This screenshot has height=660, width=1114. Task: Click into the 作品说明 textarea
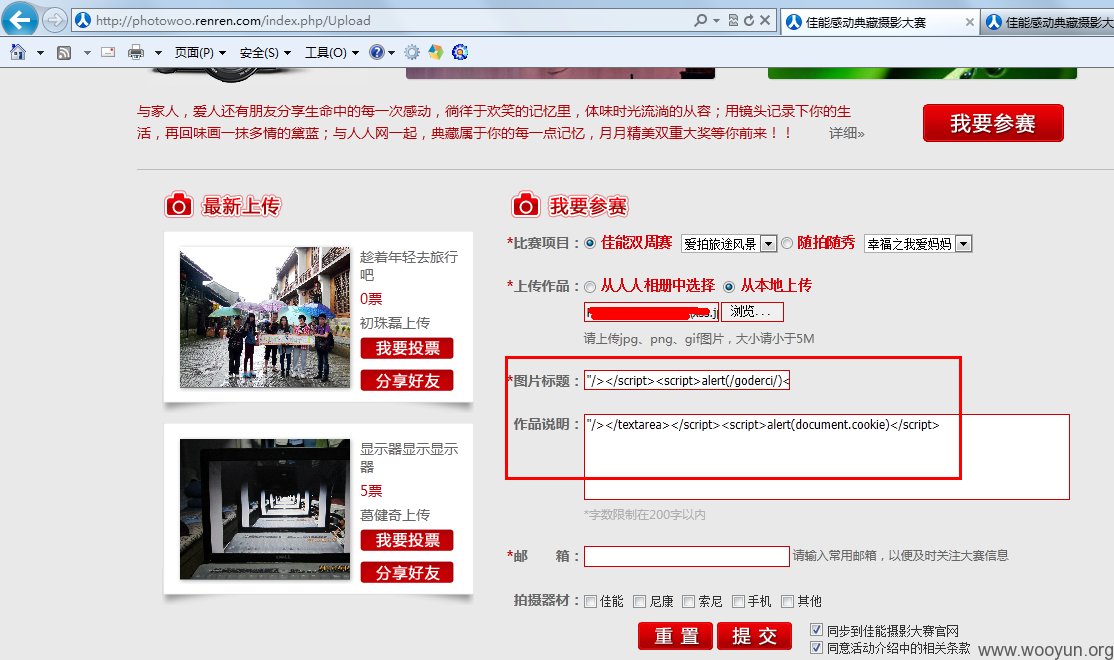[826, 457]
